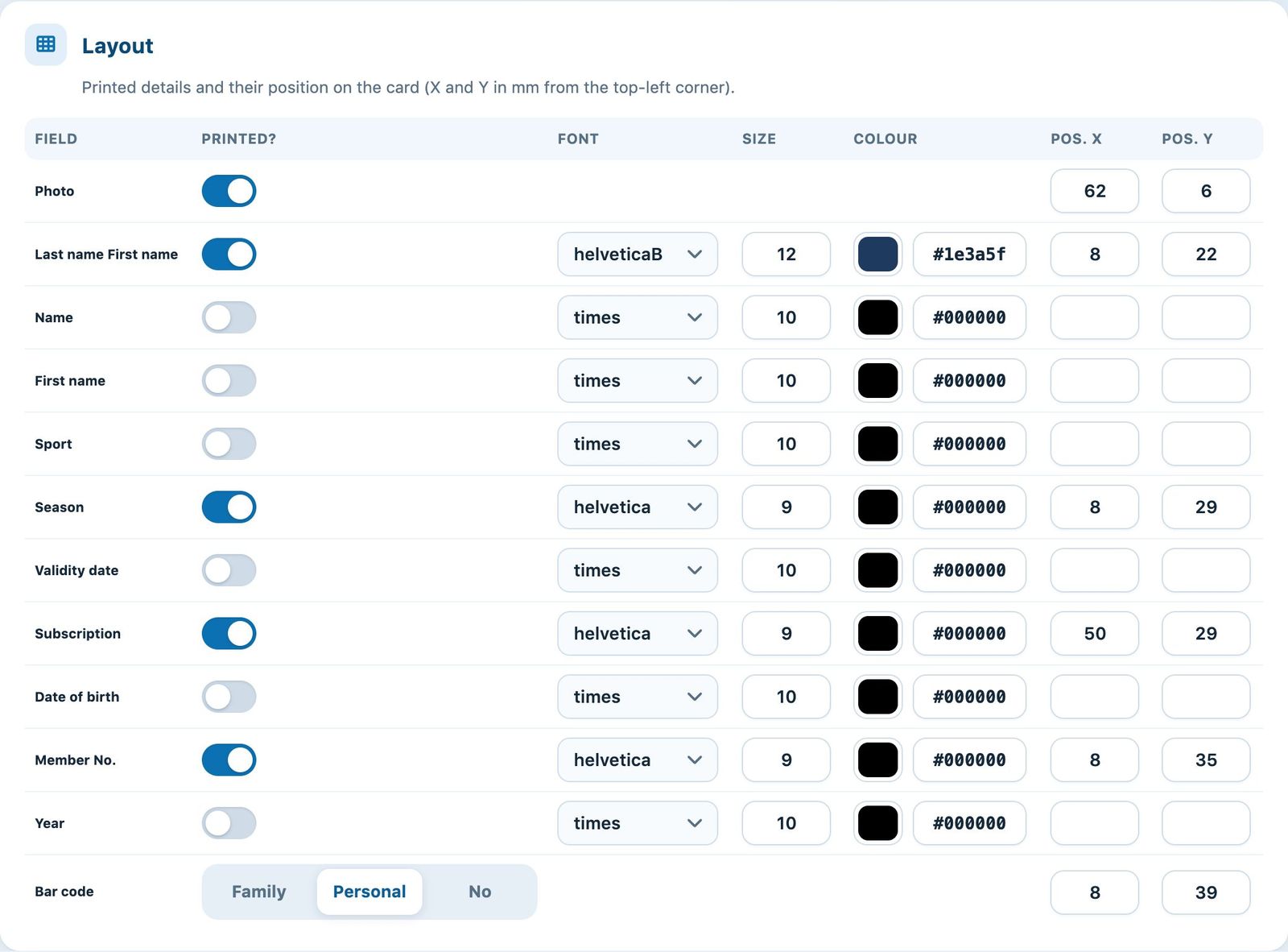Enable the Sport printed toggle
Screen dimensions: 1288x952
[229, 444]
